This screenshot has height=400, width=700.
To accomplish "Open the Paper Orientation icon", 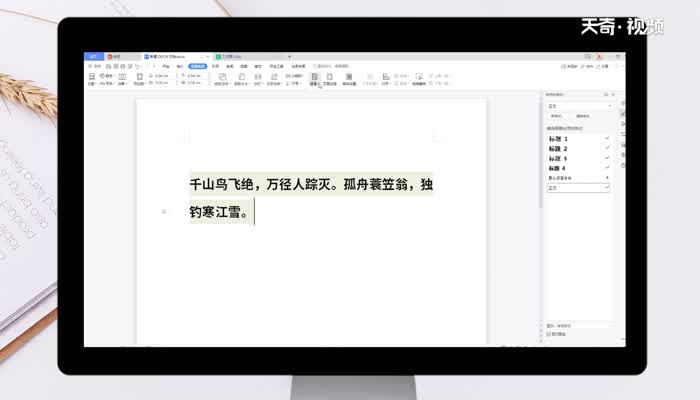I will tap(222, 79).
